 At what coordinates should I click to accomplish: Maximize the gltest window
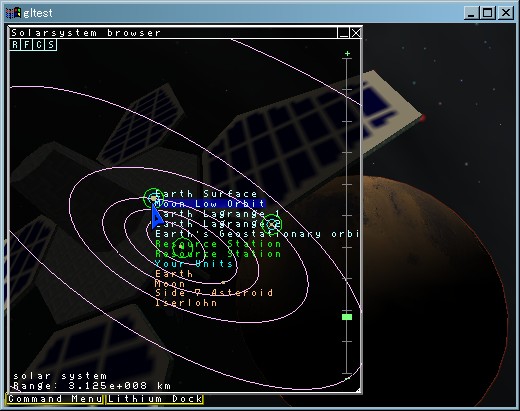tap(488, 13)
